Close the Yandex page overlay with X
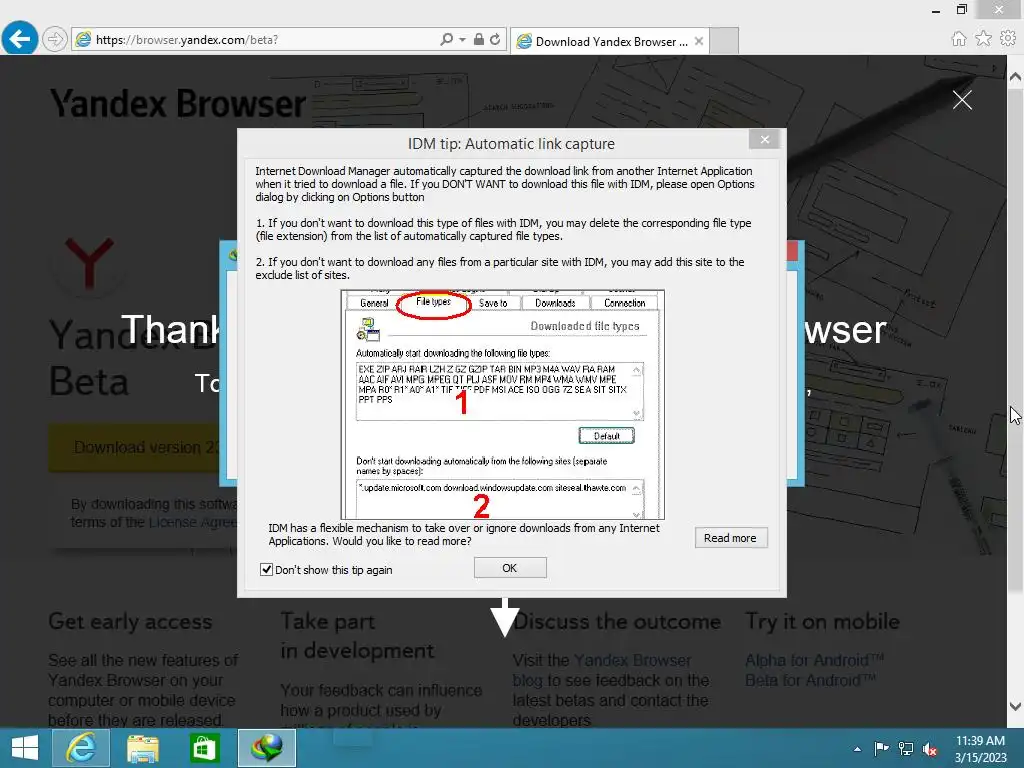1024x768 pixels. point(962,100)
